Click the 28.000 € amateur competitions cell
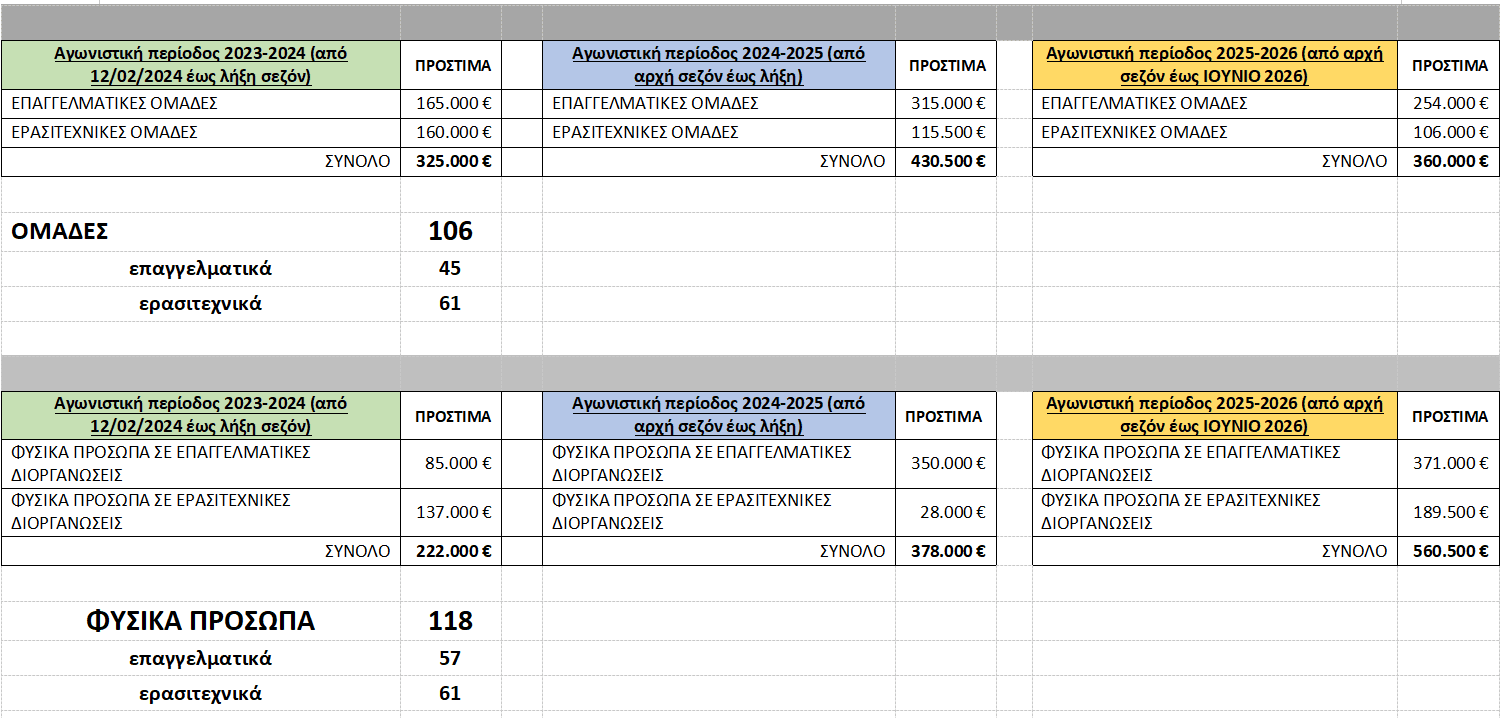 (946, 512)
